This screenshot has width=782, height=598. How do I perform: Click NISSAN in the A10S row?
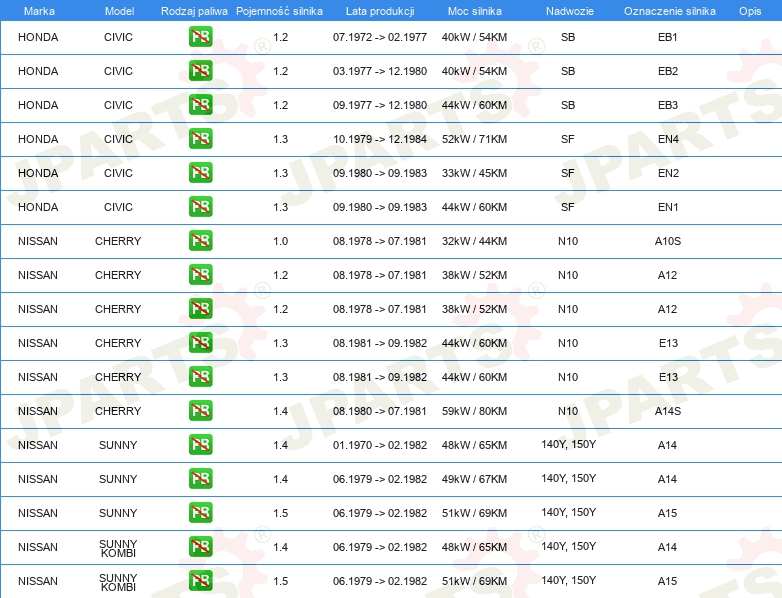pos(38,241)
